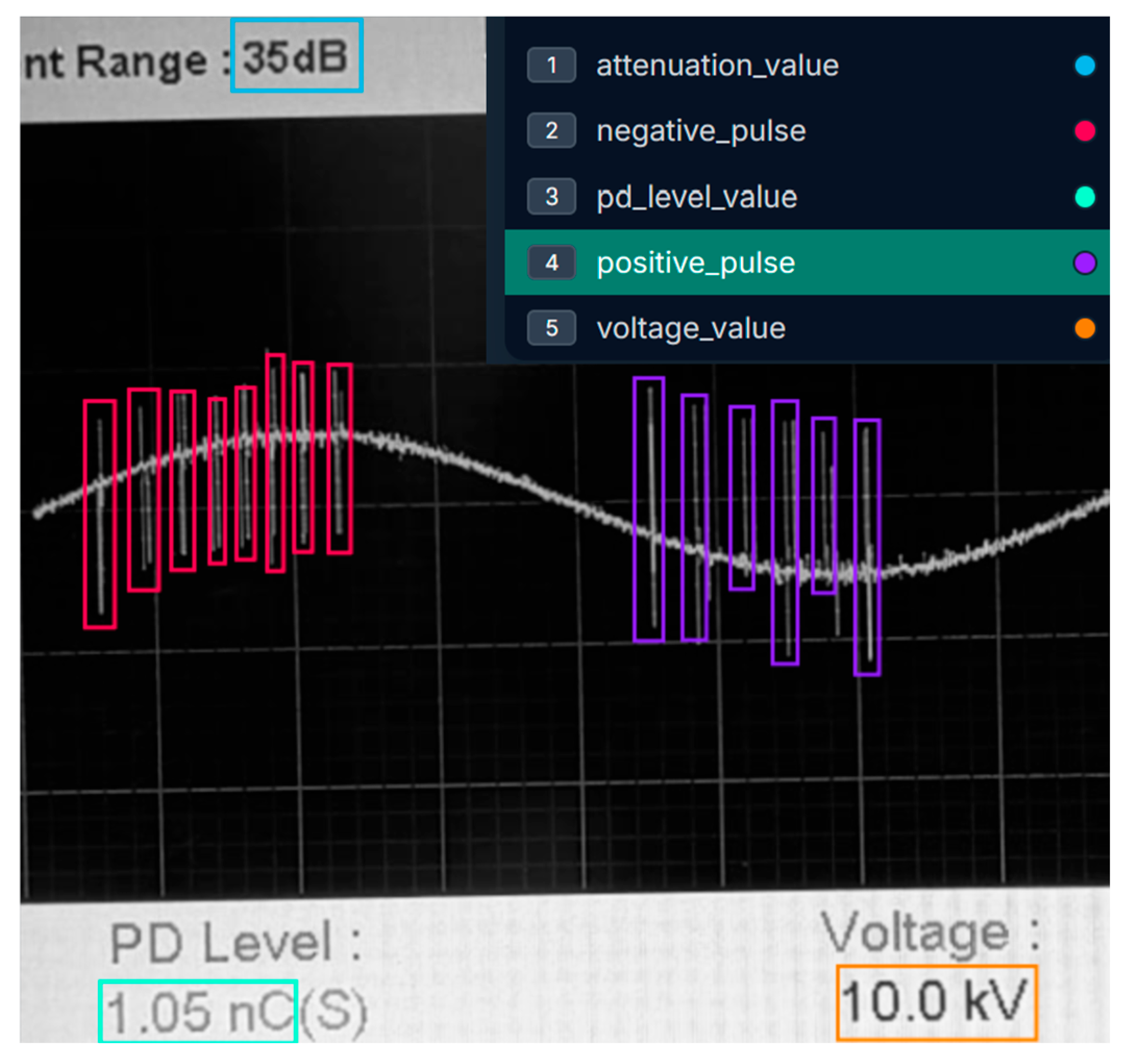1128x1064 pixels.
Task: Select the attenuation_value label entry
Action: (717, 65)
